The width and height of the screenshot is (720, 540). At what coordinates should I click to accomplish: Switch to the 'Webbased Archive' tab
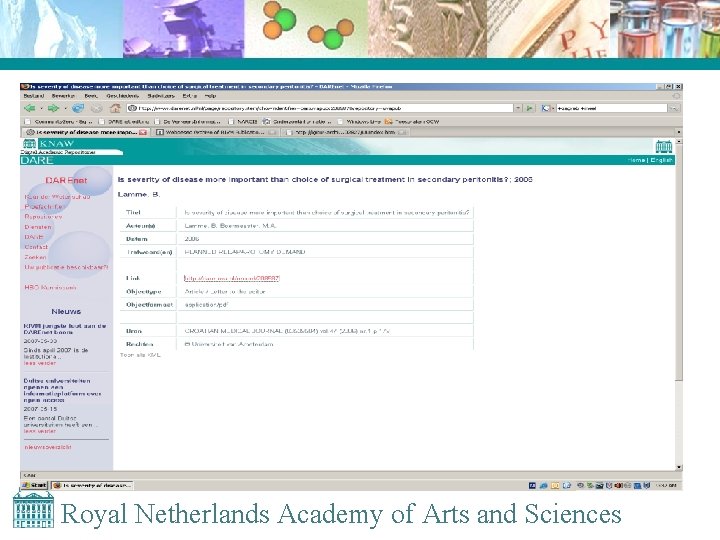(x=215, y=132)
